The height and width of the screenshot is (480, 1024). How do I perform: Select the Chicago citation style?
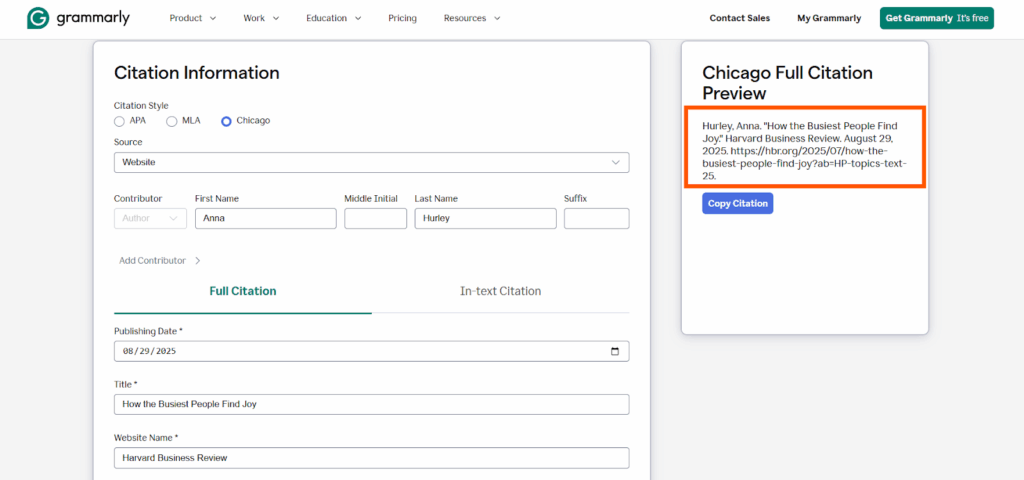click(x=227, y=121)
